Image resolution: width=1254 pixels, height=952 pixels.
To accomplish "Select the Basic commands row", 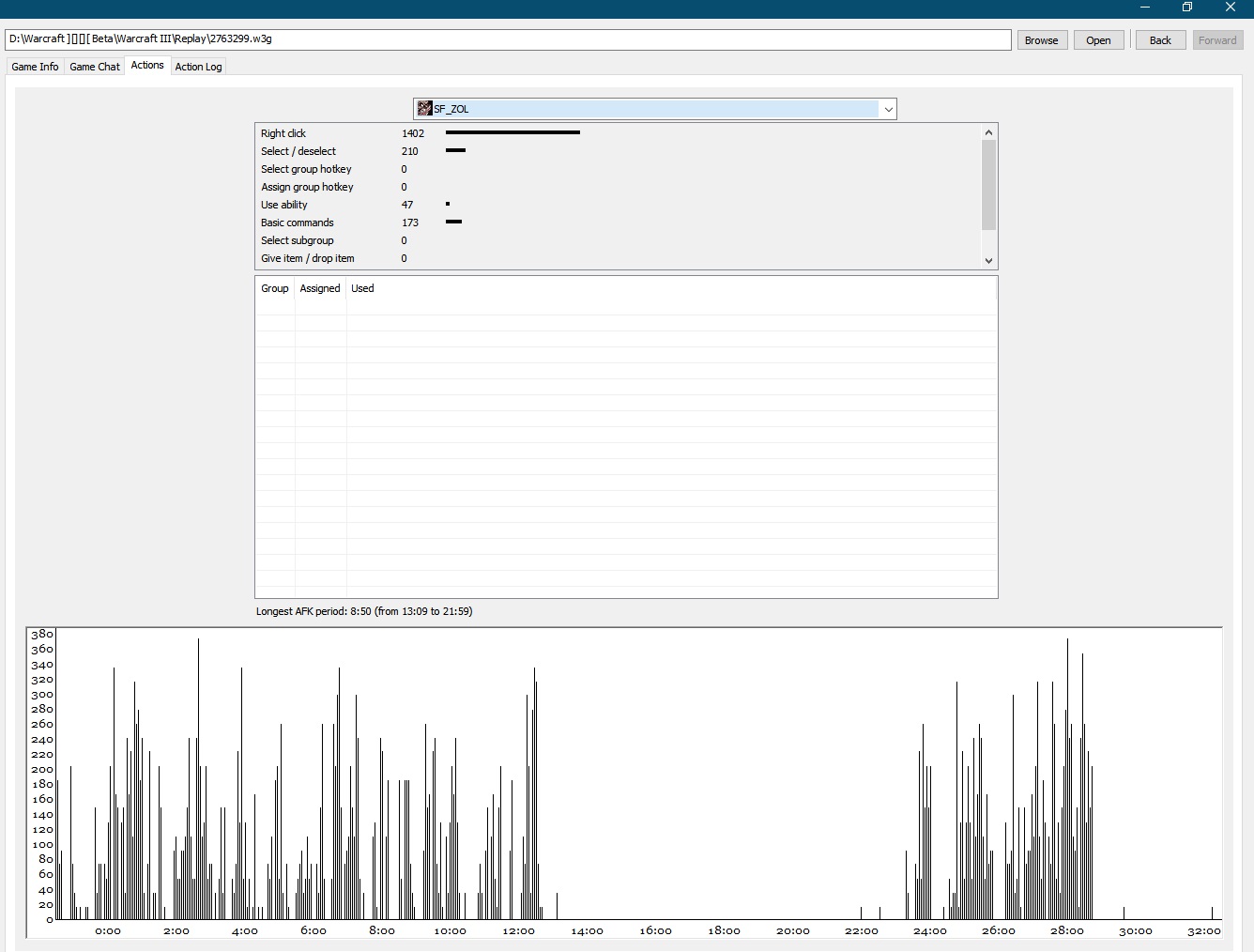I will [619, 223].
